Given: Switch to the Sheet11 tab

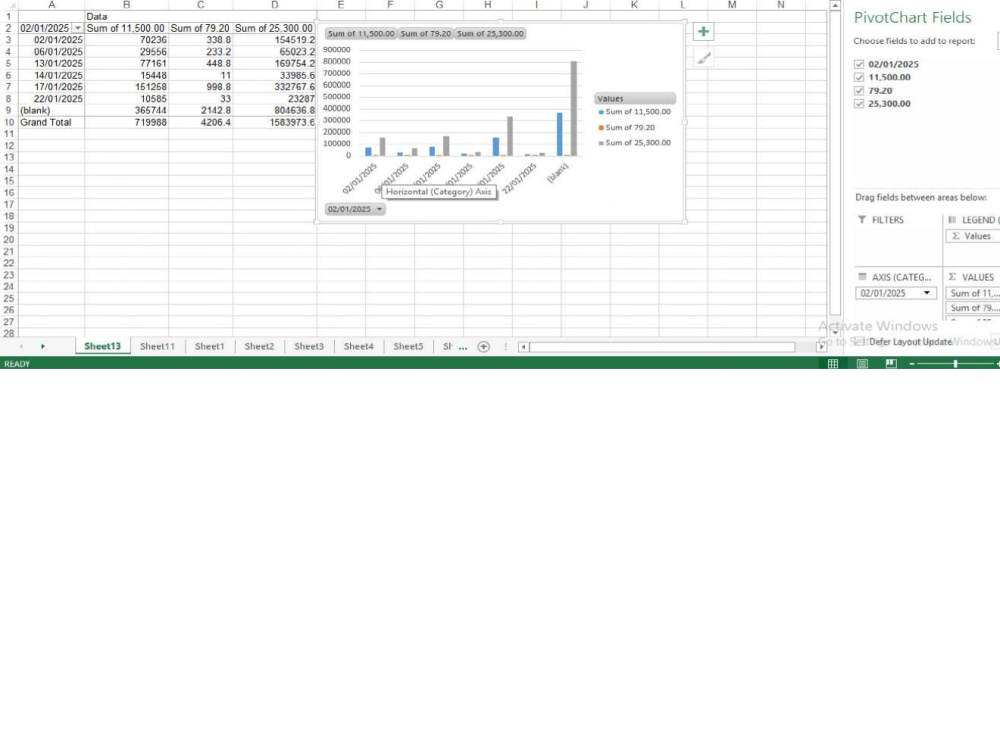Looking at the screenshot, I should [157, 346].
